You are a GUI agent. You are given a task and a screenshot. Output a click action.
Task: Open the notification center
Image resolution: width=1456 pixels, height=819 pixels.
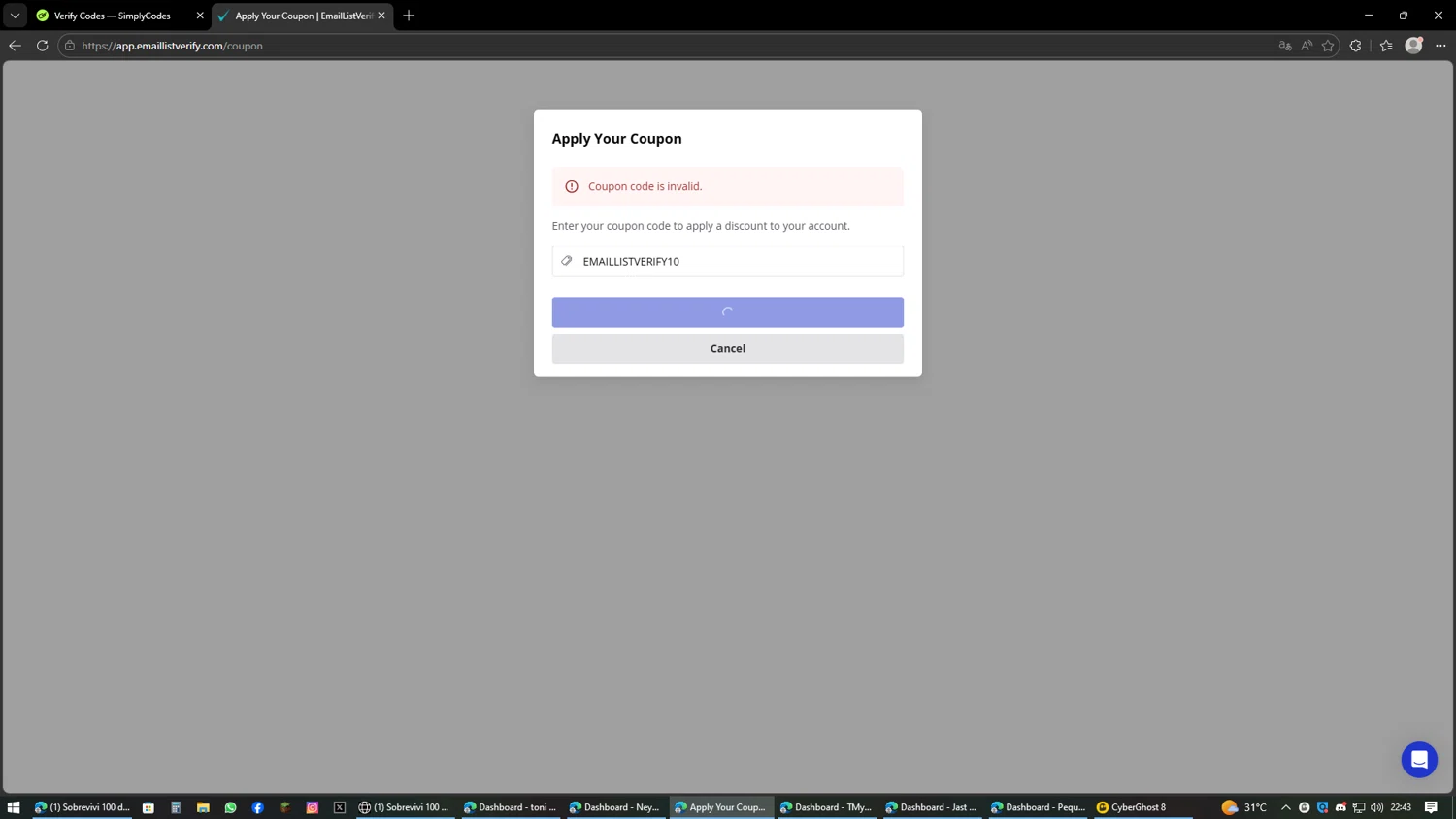(1431, 807)
